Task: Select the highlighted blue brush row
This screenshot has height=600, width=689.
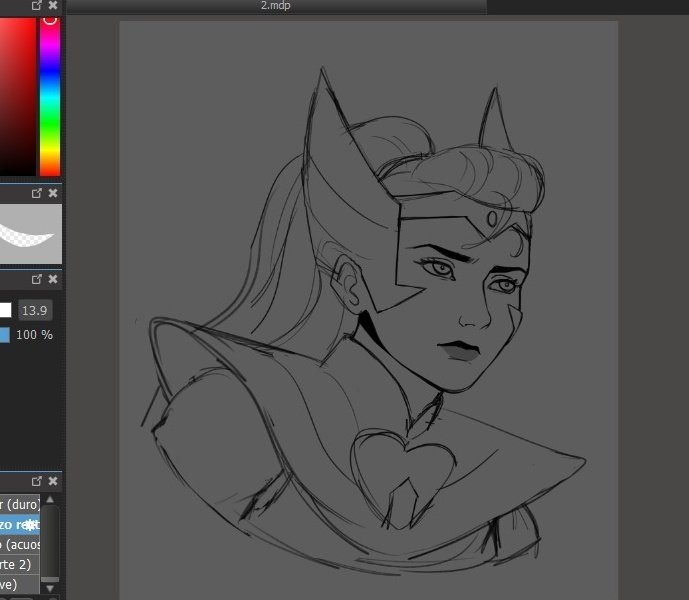Action: point(20,524)
